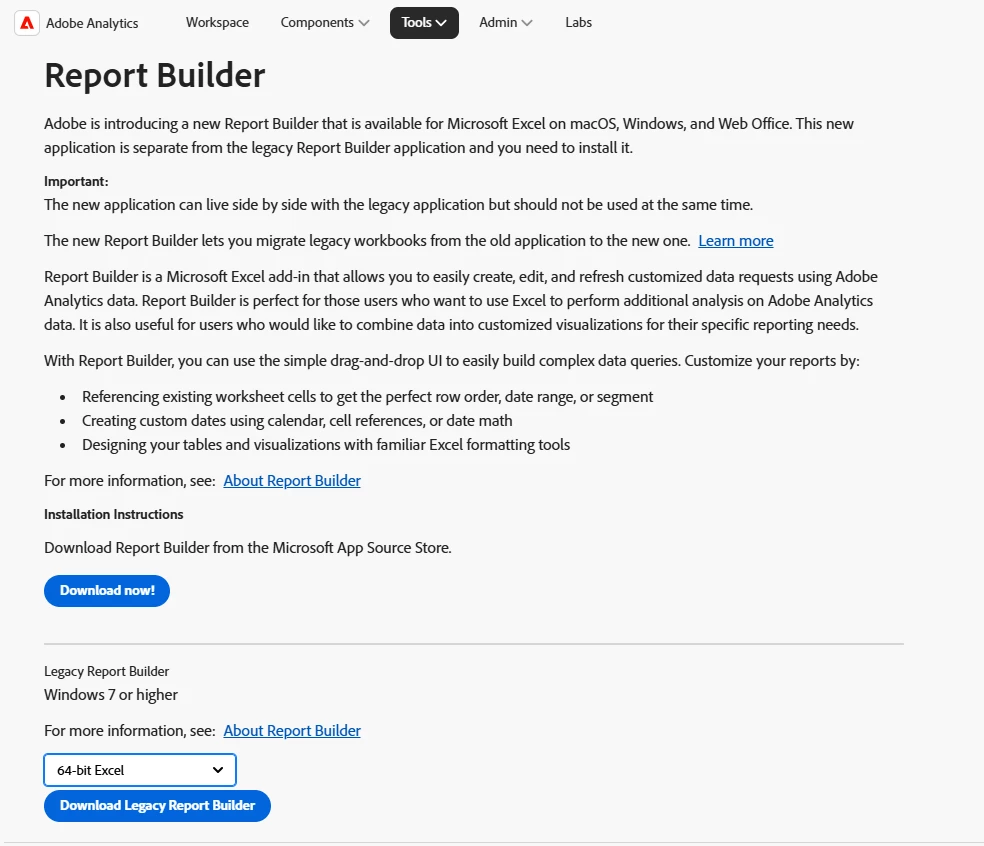The width and height of the screenshot is (984, 846).
Task: Click the Report Builder page heading
Action: (x=155, y=75)
